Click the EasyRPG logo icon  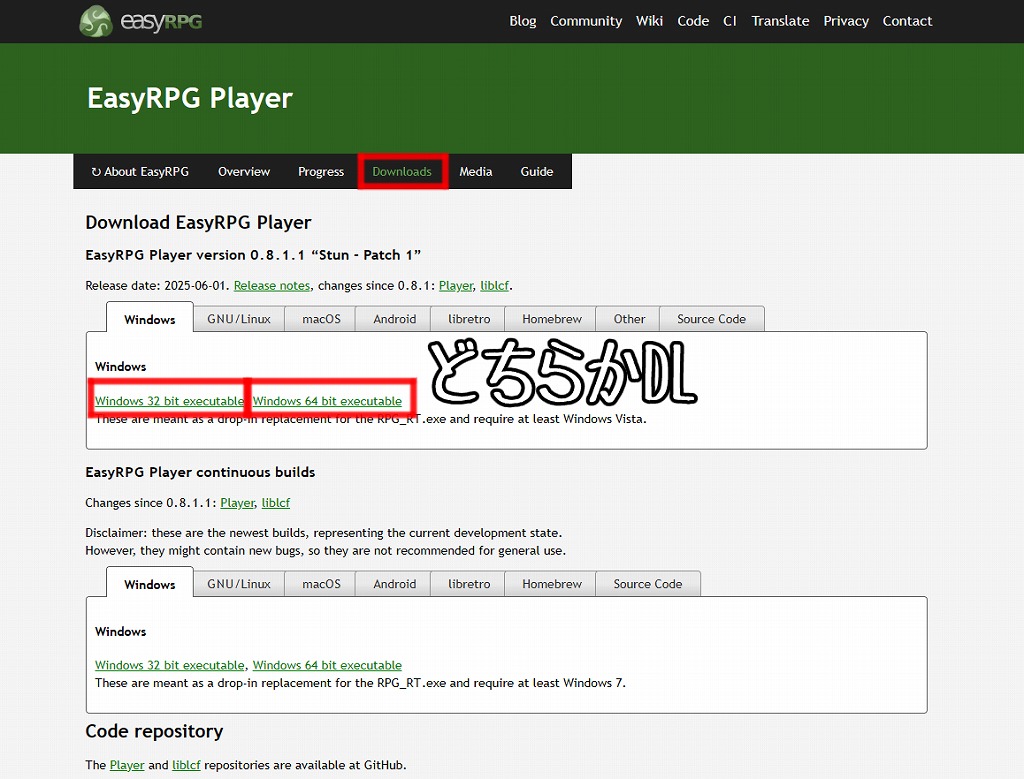tap(96, 21)
